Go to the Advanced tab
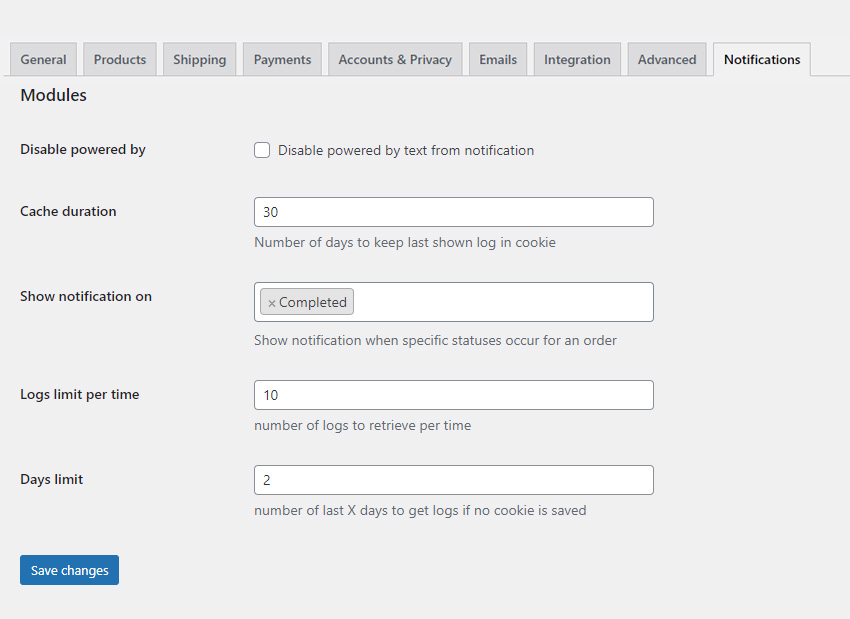Screen dimensions: 850x619 click(x=666, y=59)
